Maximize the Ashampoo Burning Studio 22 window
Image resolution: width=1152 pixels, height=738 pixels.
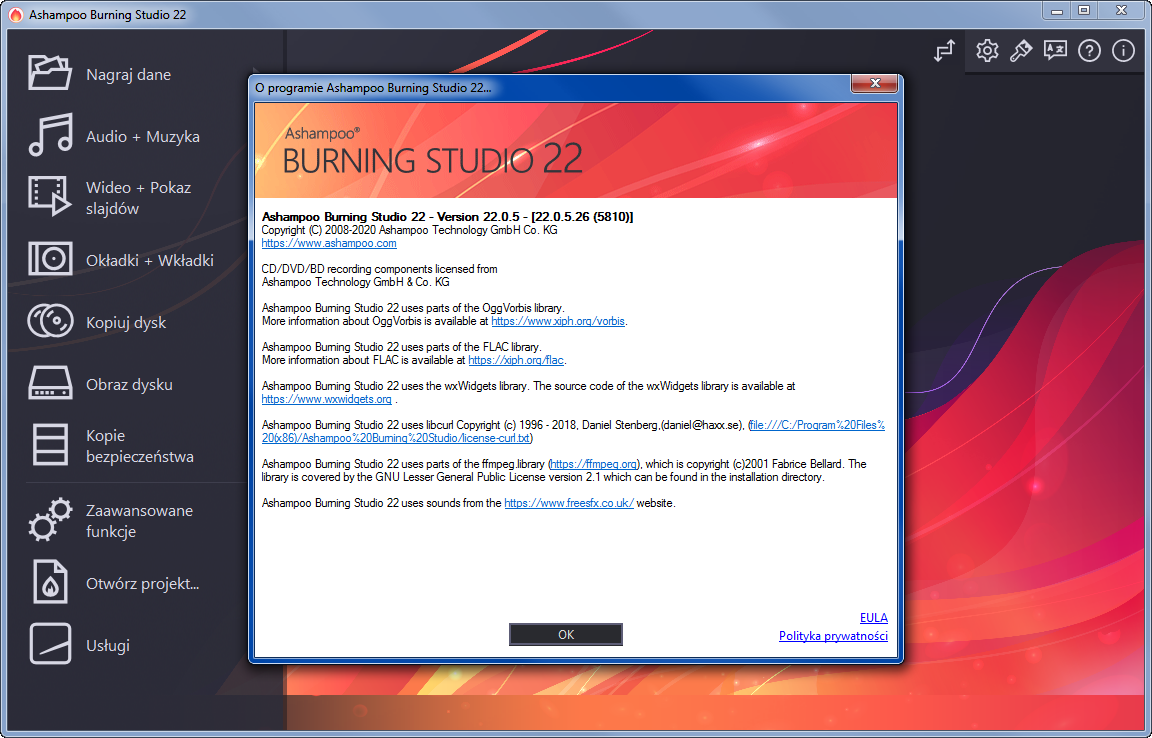point(1084,10)
